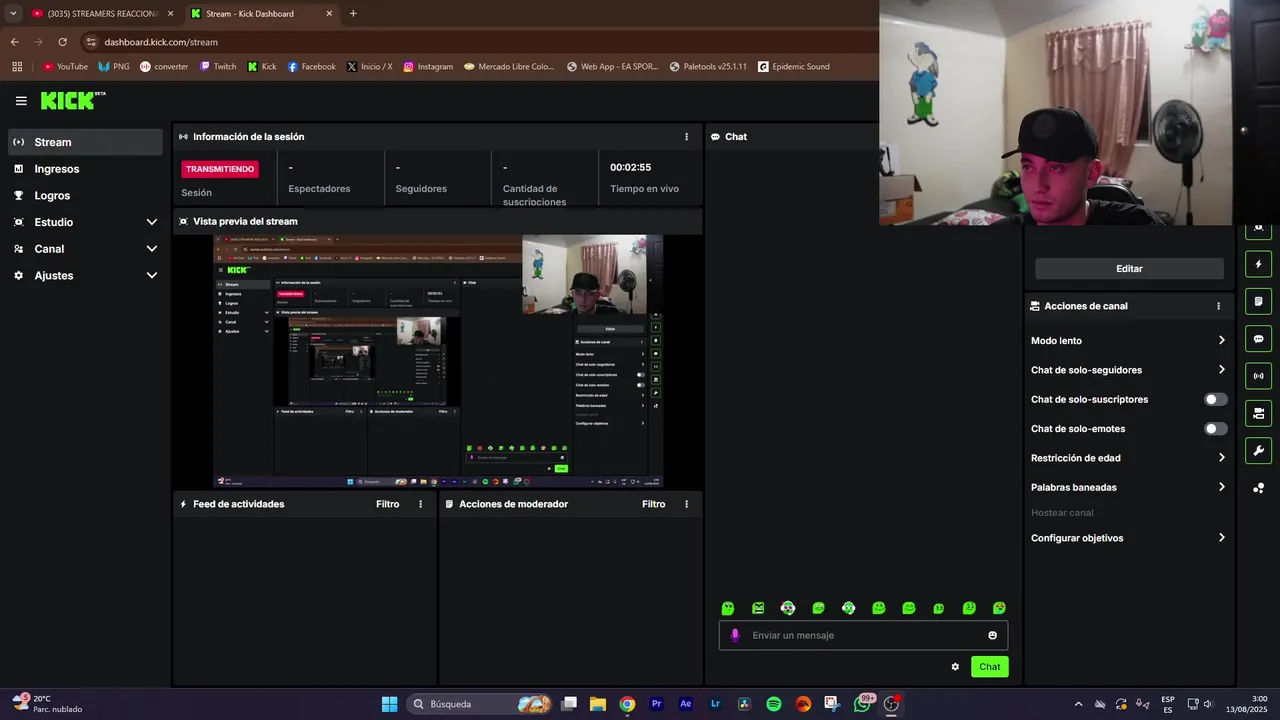Open Premiere Pro from the taskbar
The image size is (1280, 720).
[x=656, y=704]
